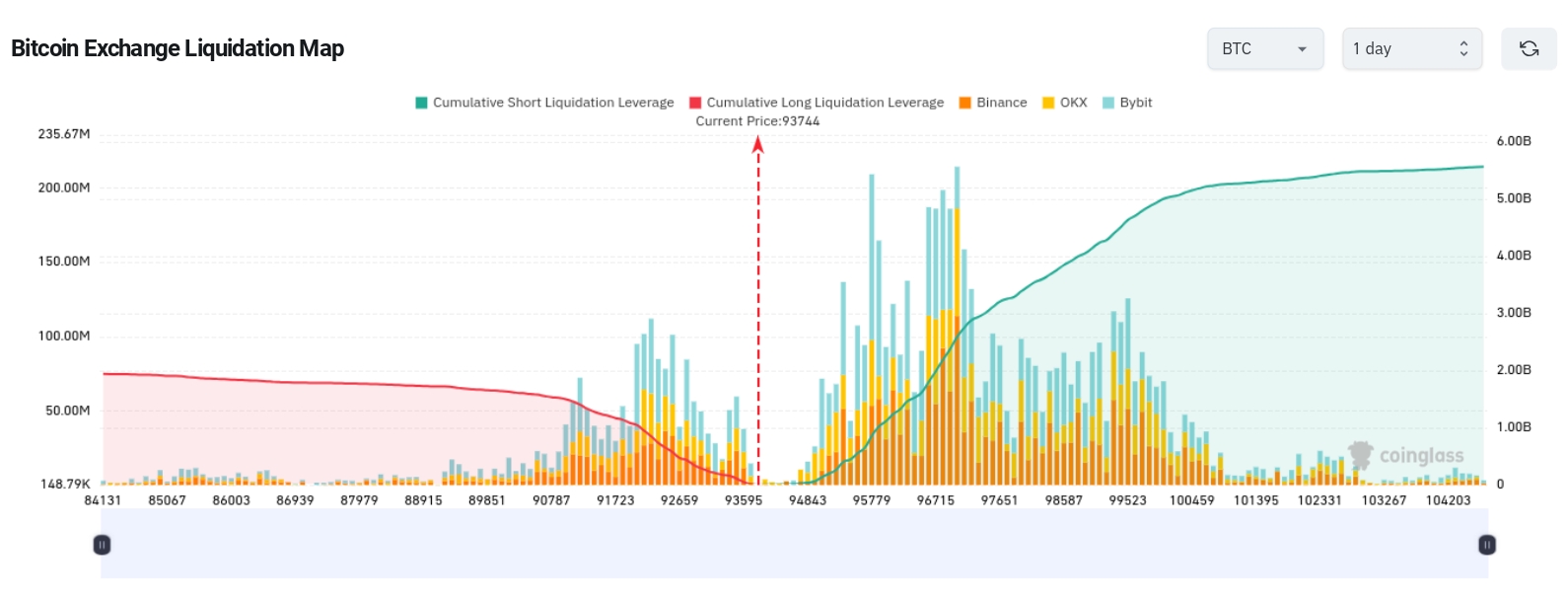Toggle Cumulative Short Liquidation Leverage legend
1568x602 pixels.
click(553, 103)
